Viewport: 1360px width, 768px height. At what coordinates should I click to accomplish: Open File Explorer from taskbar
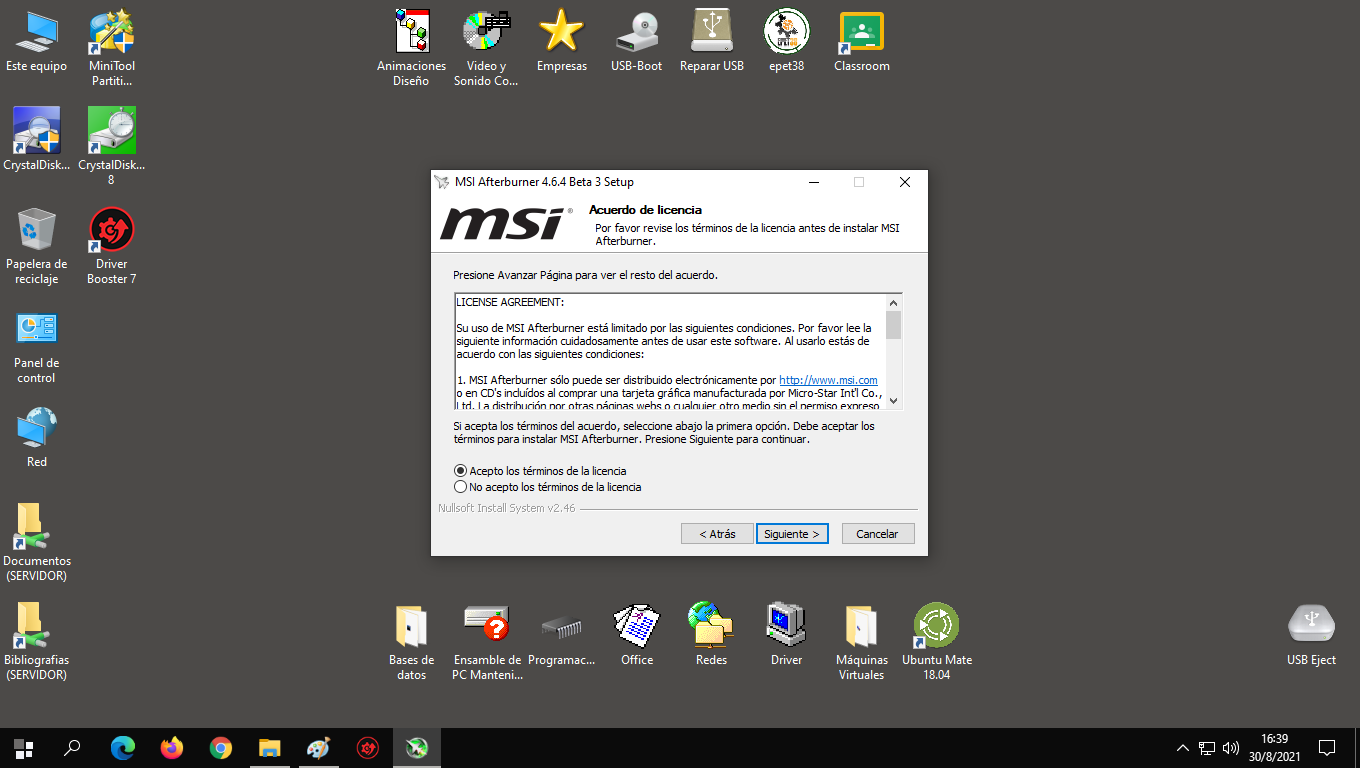(x=269, y=748)
